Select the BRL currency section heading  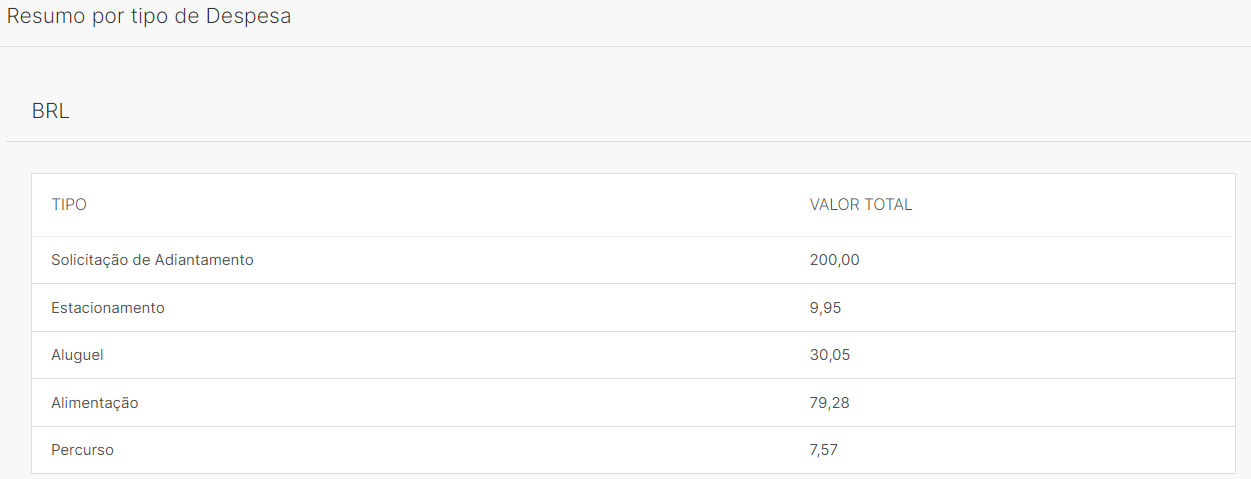(x=50, y=111)
